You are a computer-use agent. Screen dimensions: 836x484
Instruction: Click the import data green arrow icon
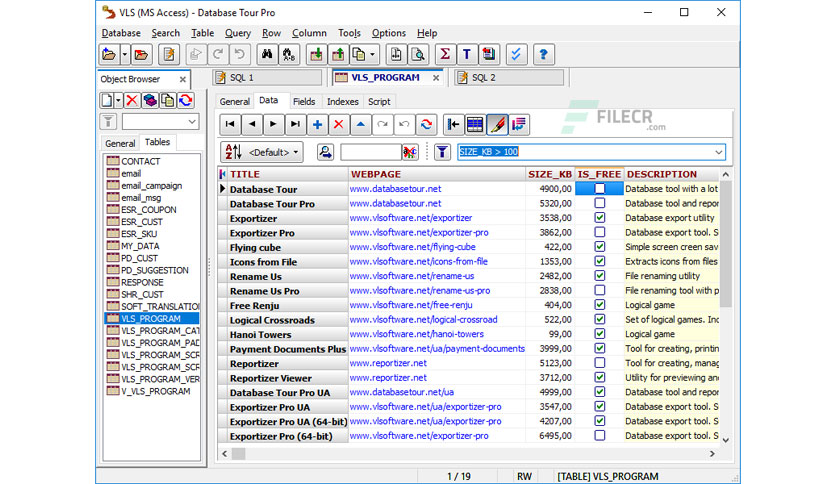(316, 54)
